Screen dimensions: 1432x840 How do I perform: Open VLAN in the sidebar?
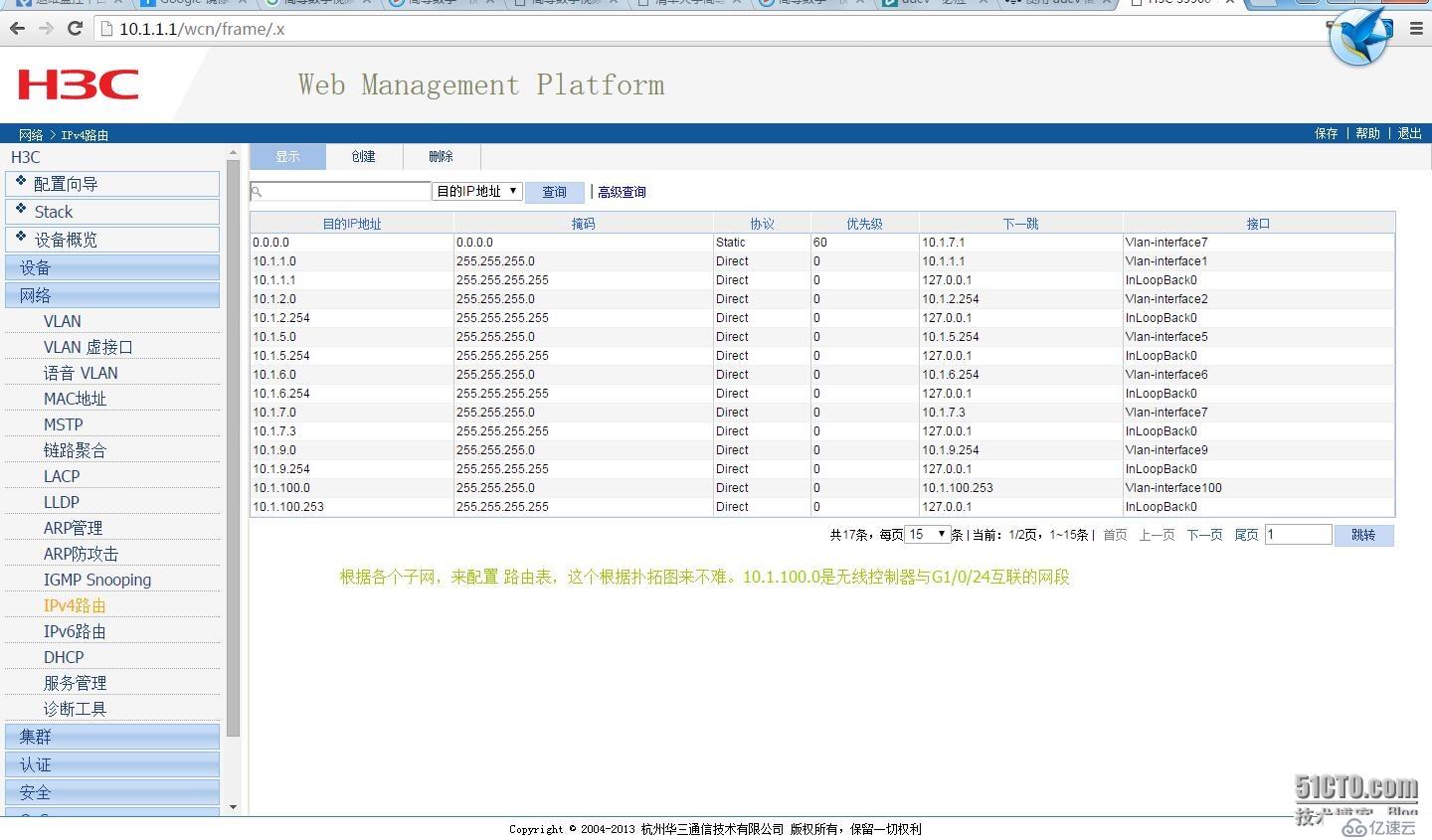pos(63,321)
